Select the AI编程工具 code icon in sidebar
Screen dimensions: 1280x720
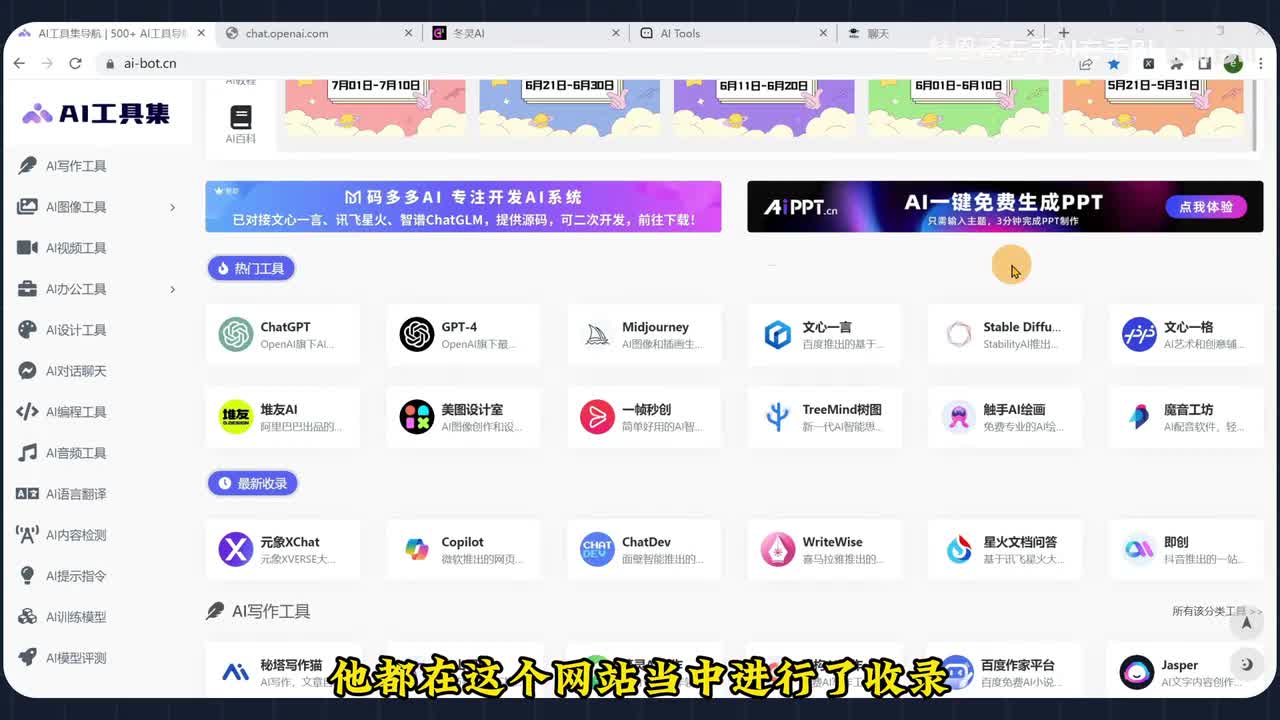point(28,412)
